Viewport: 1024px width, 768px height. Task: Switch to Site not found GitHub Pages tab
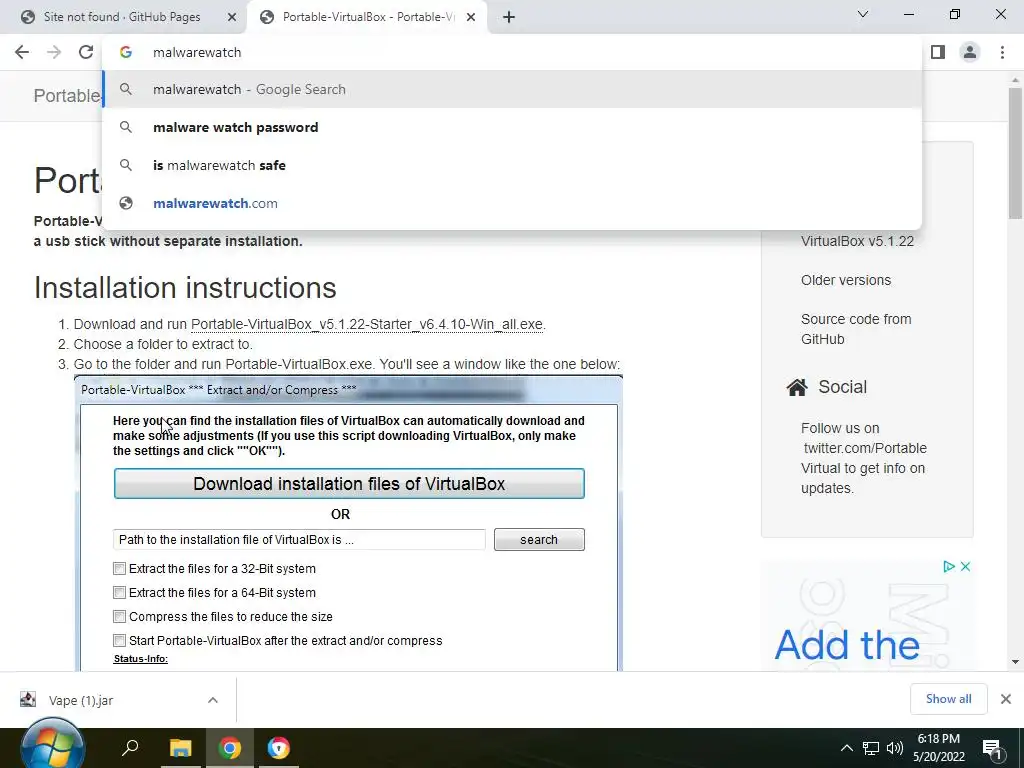121,17
